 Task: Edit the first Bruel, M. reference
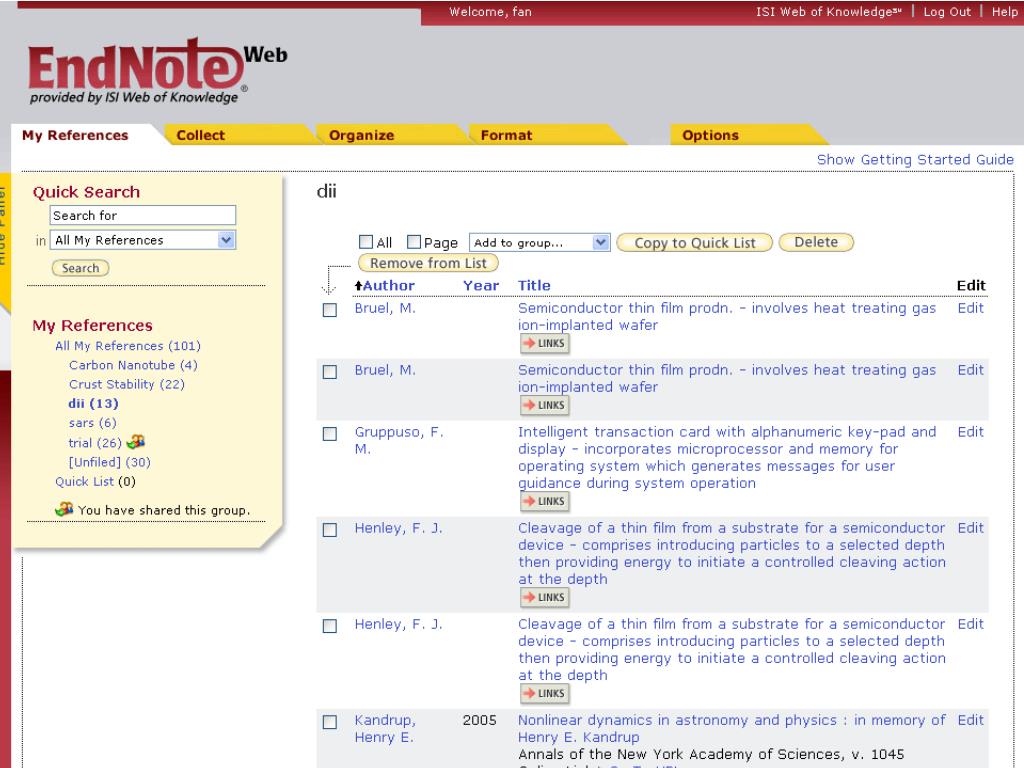(970, 308)
